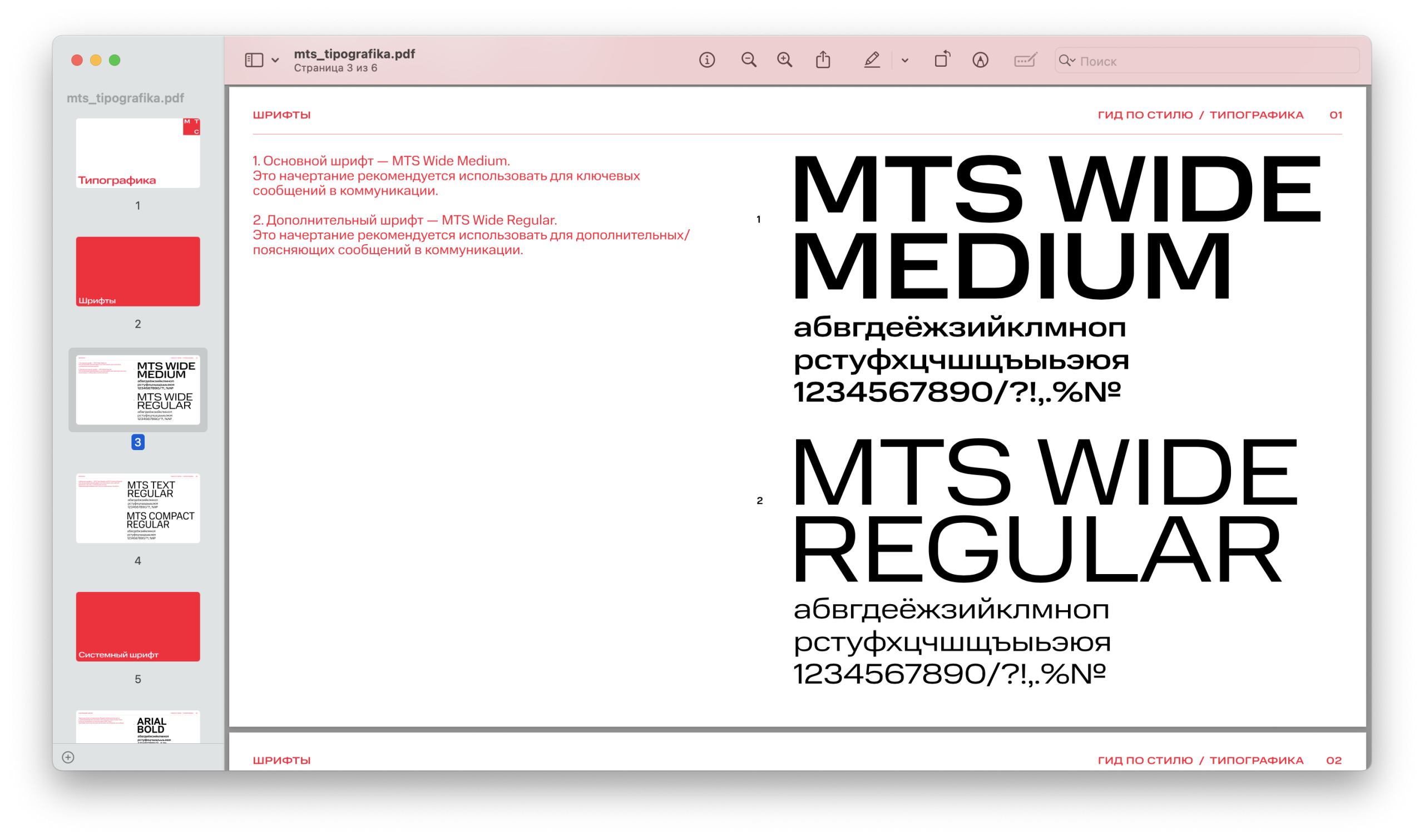Show the document inspector info
Screen dimensions: 1424x840
point(707,60)
